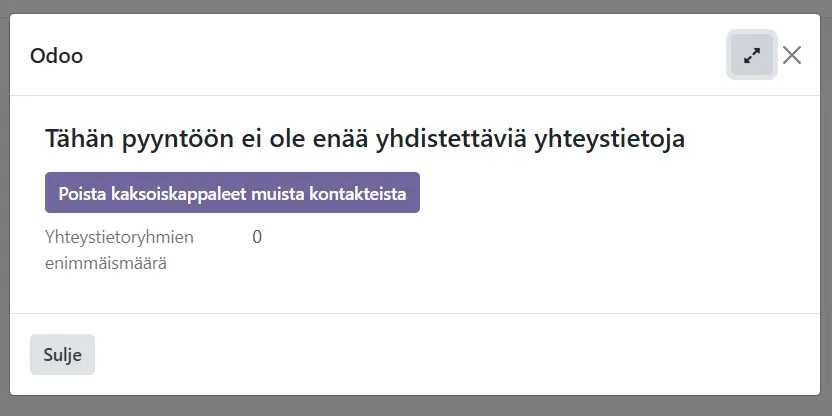The image size is (832, 416).
Task: Select the Yhteystietoryhmien enimmäismäärä label
Action: coord(119,250)
